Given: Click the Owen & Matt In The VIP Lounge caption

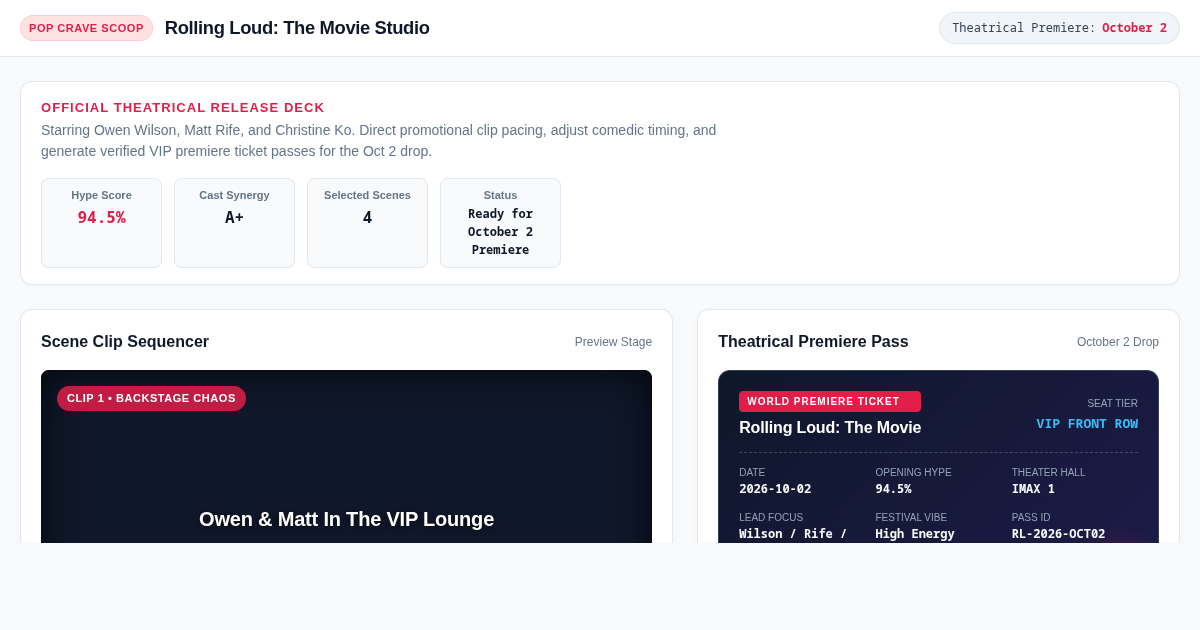Looking at the screenshot, I should (346, 519).
